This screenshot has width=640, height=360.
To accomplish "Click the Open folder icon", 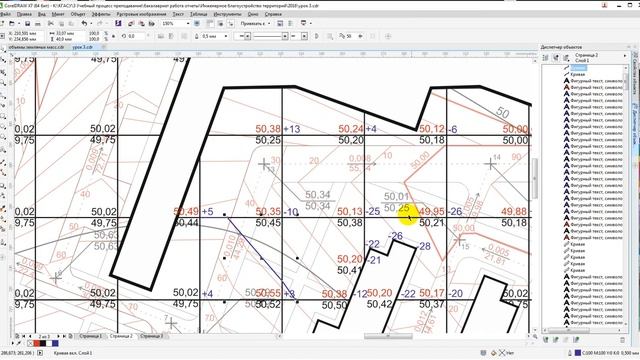I will [11, 24].
